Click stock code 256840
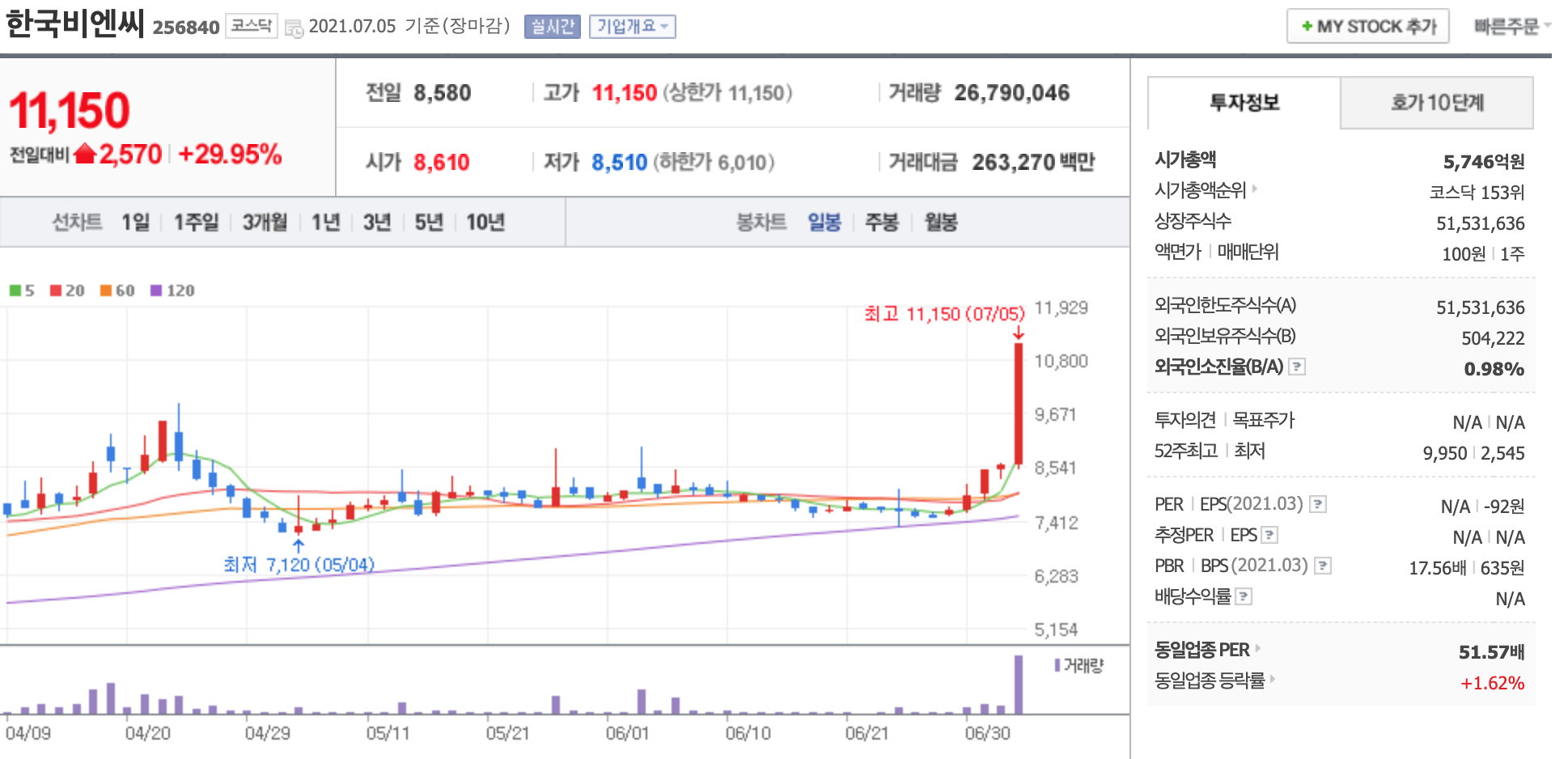The image size is (1568, 759). tap(186, 28)
